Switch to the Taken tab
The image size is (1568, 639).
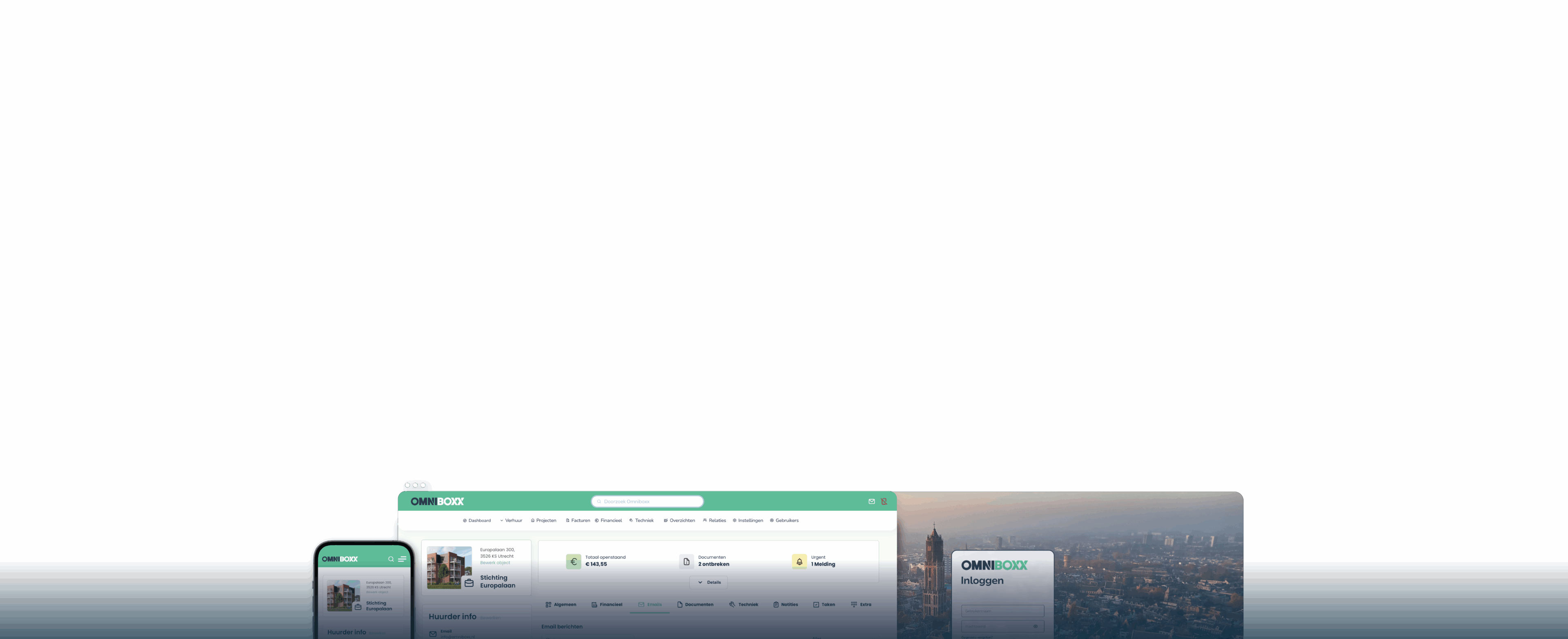pos(824,604)
